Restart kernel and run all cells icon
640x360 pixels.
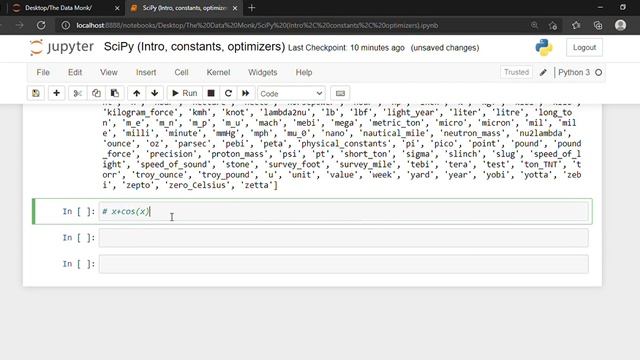(x=246, y=93)
